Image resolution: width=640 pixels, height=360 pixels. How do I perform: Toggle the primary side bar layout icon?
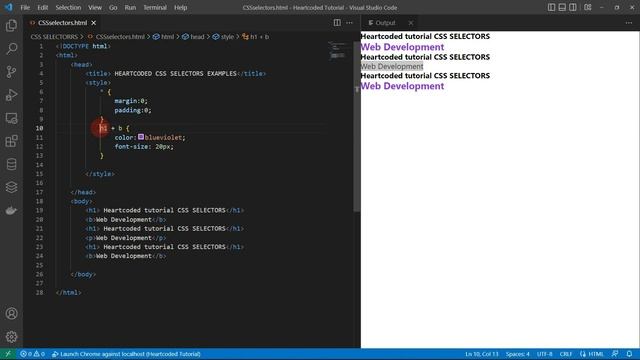pos(551,7)
